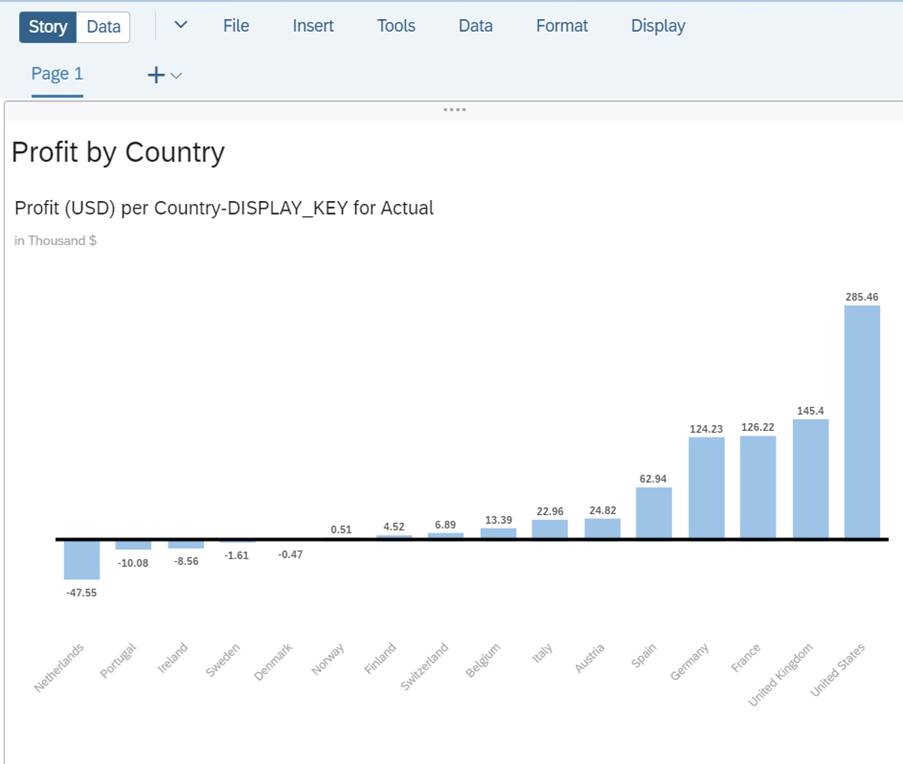Switch to Story mode
The width and height of the screenshot is (903, 764).
point(47,27)
